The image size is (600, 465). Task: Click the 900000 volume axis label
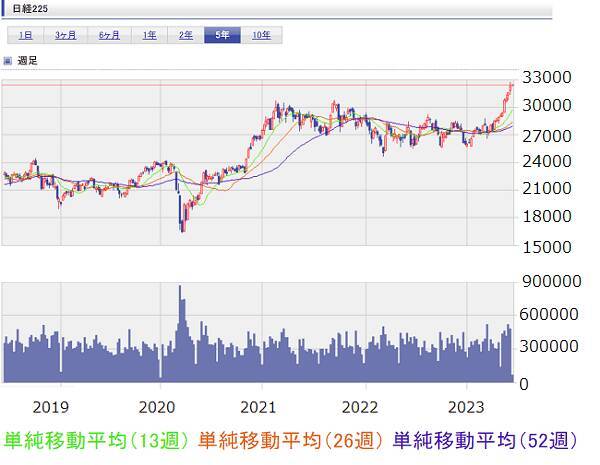[548, 284]
